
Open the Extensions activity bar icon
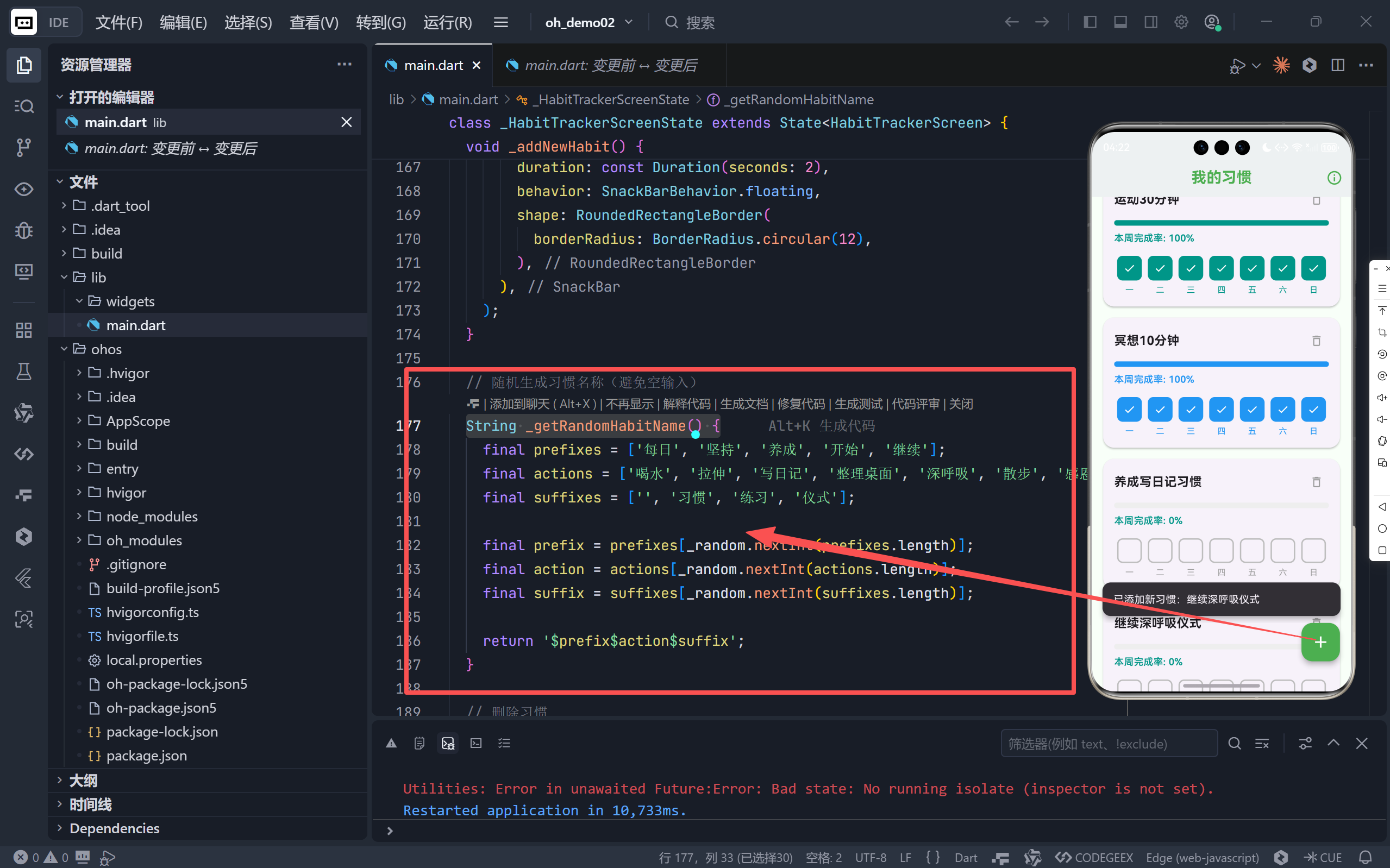point(23,330)
